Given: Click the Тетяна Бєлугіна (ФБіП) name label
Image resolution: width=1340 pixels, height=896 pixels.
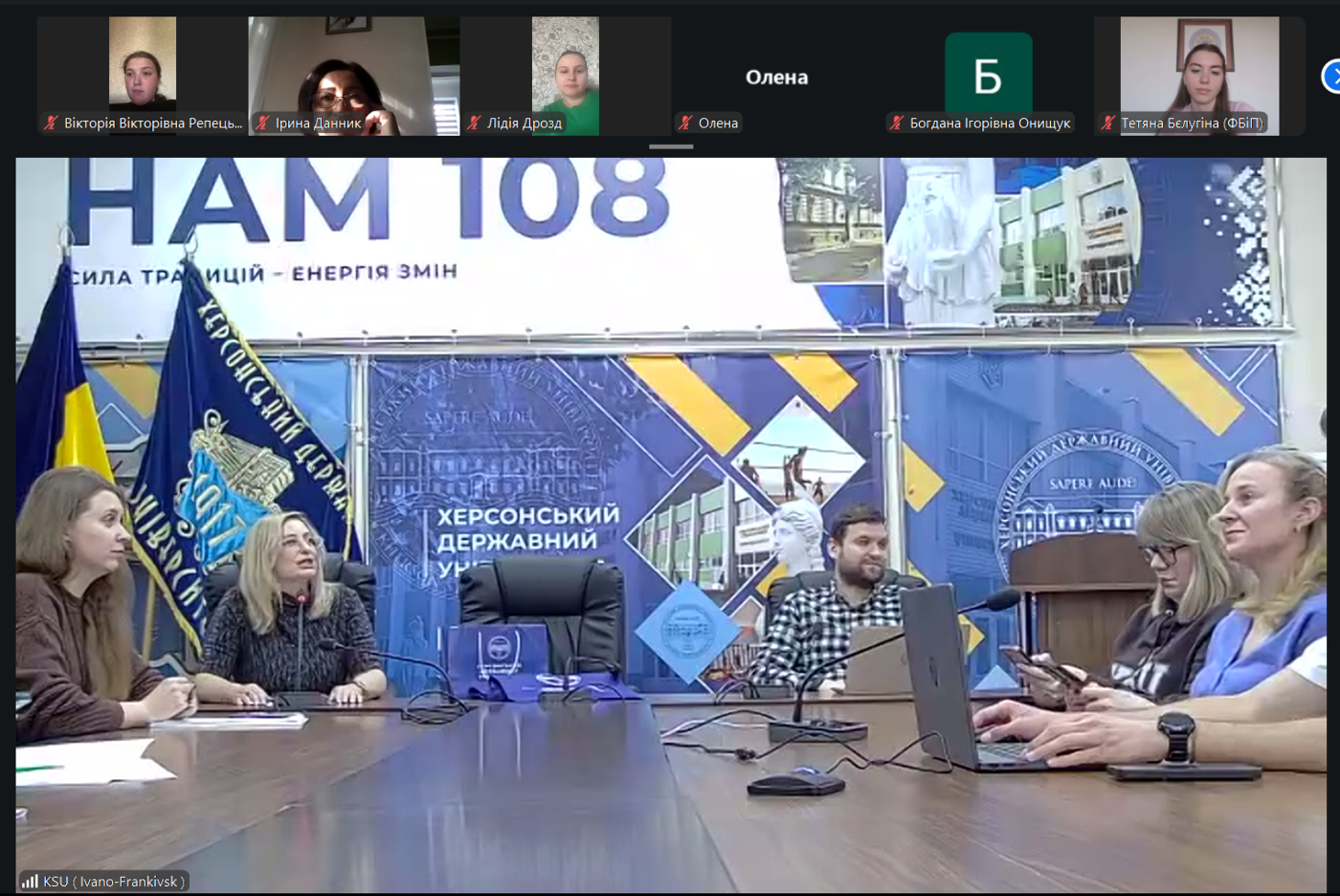Looking at the screenshot, I should [x=1193, y=123].
